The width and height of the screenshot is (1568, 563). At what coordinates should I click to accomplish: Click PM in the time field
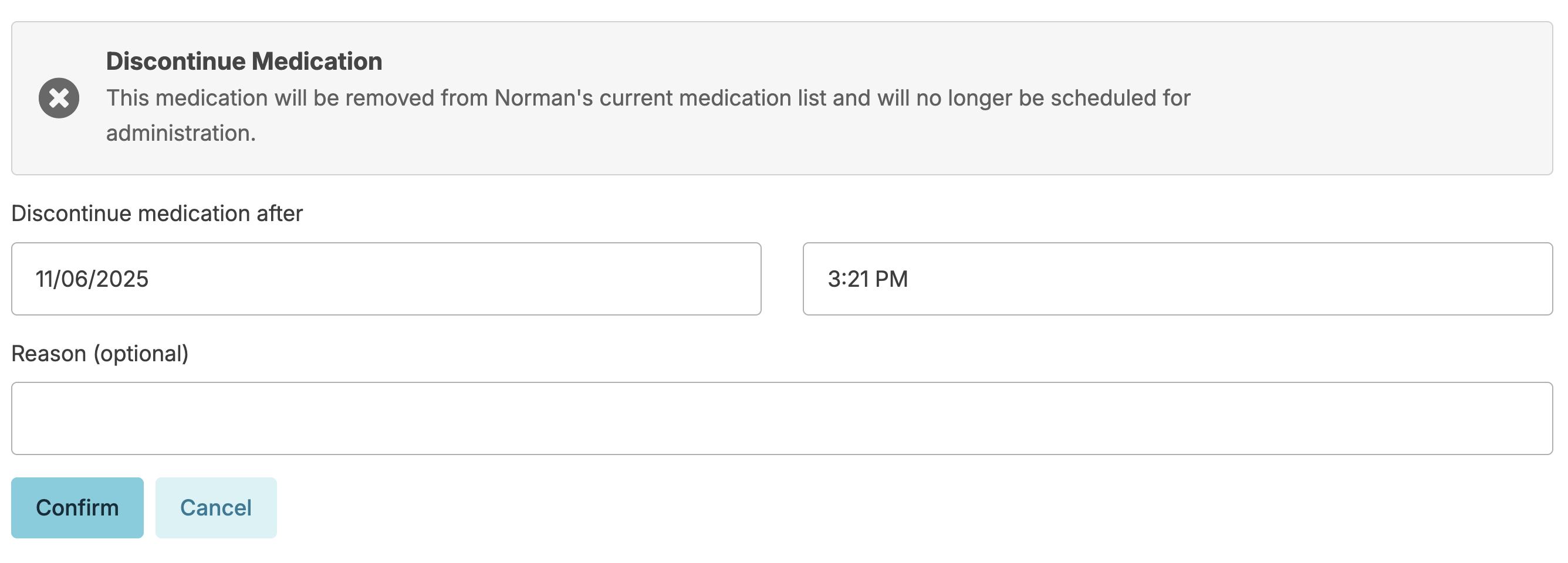point(891,279)
